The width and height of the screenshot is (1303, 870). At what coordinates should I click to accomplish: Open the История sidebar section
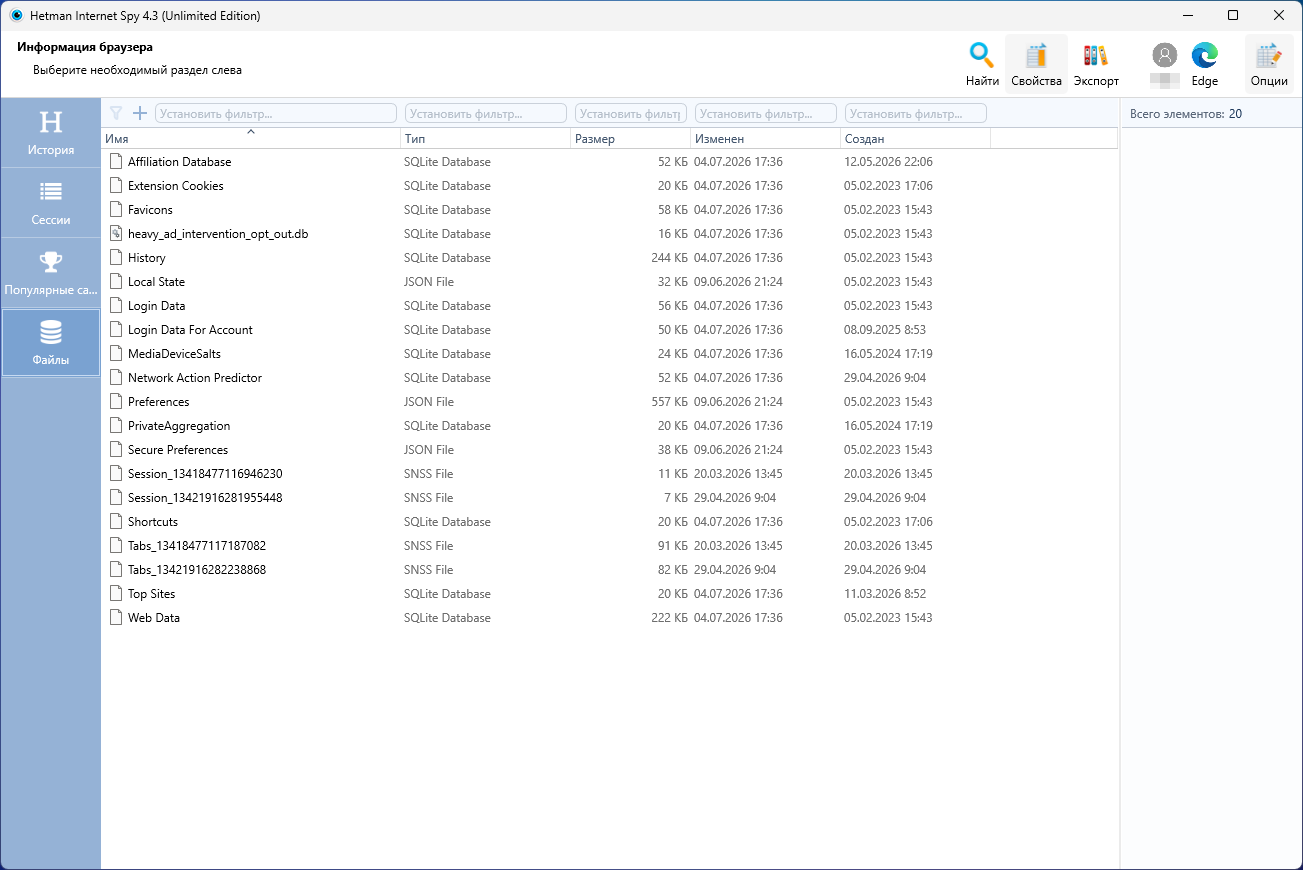pyautogui.click(x=51, y=133)
